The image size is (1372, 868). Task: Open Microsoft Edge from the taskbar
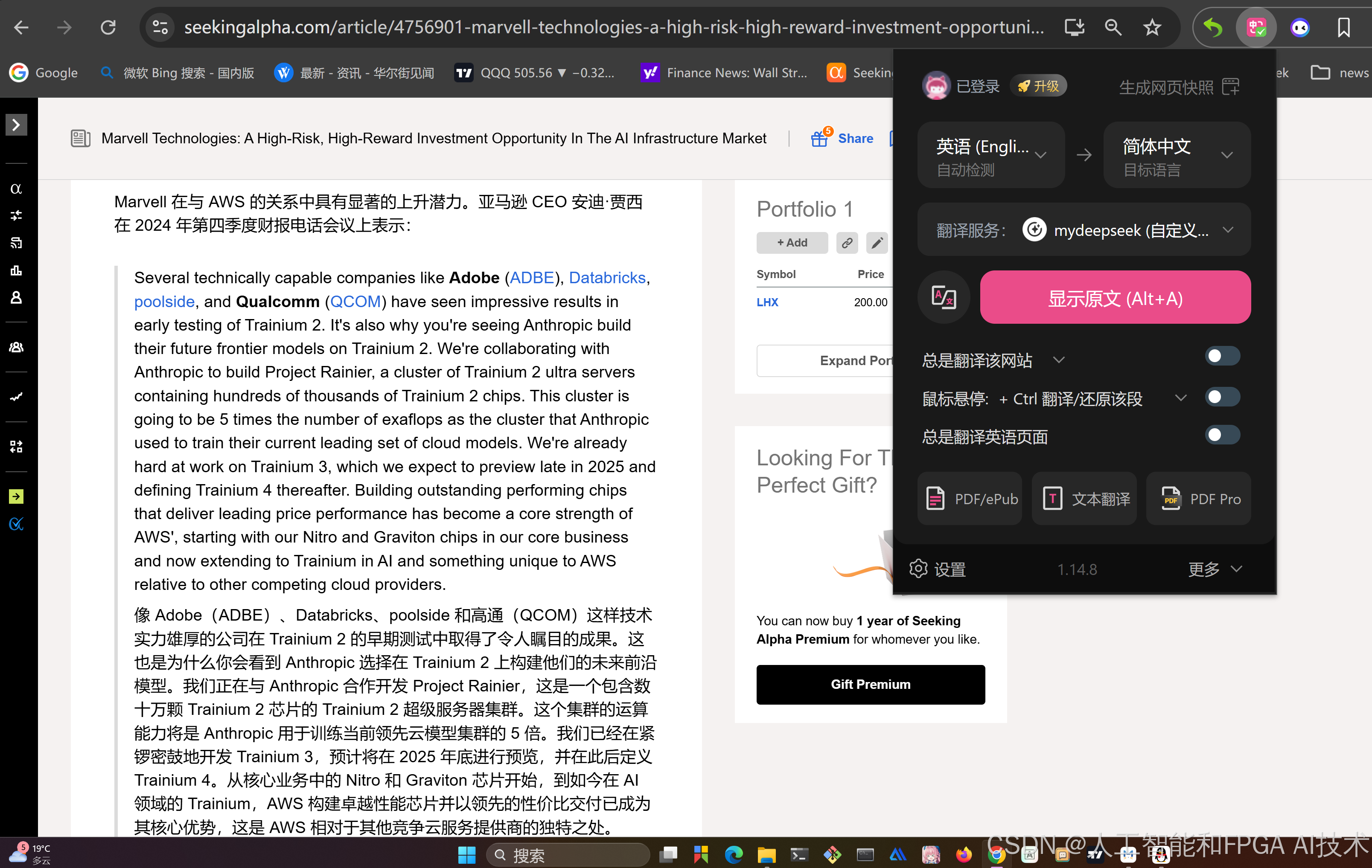point(733,855)
